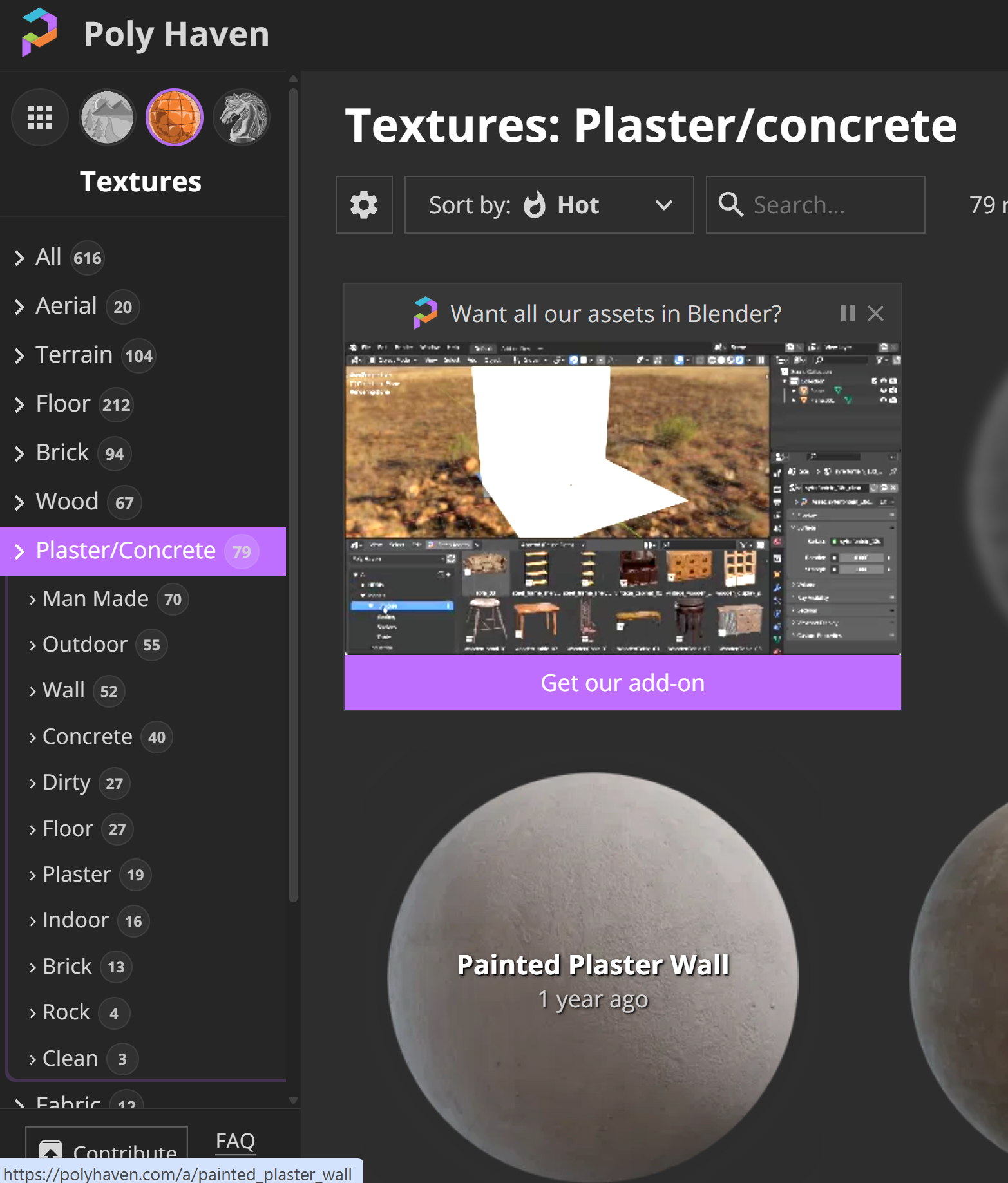Open the FAQ link

click(x=235, y=1141)
